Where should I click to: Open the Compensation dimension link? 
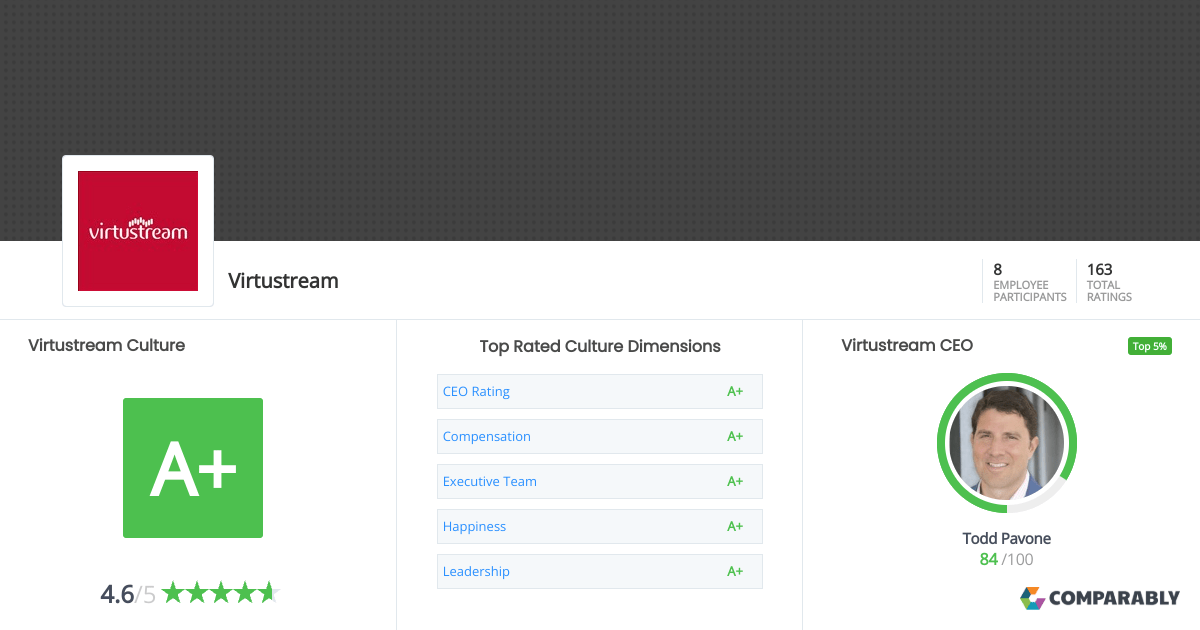click(x=487, y=437)
